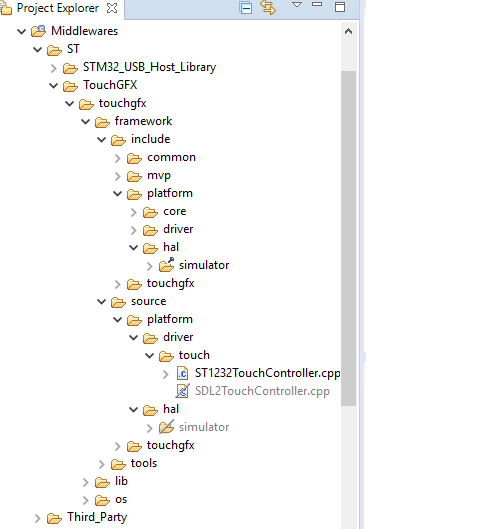Viewport: 480px width, 529px height.
Task: Click the os folder icon
Action: click(102, 500)
